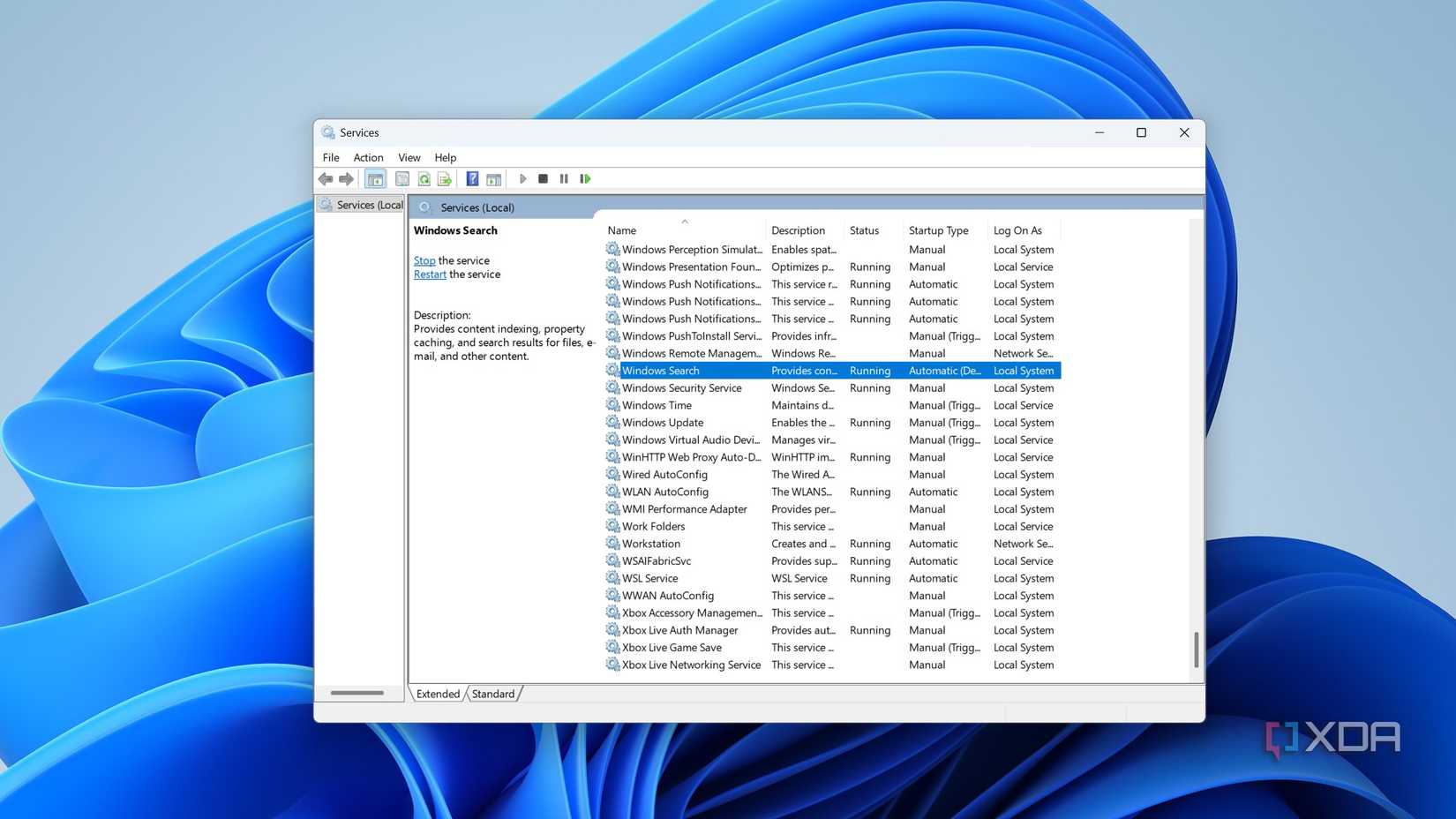This screenshot has width=1456, height=819.
Task: Click the Pause Service toolbar icon
Action: (x=564, y=178)
